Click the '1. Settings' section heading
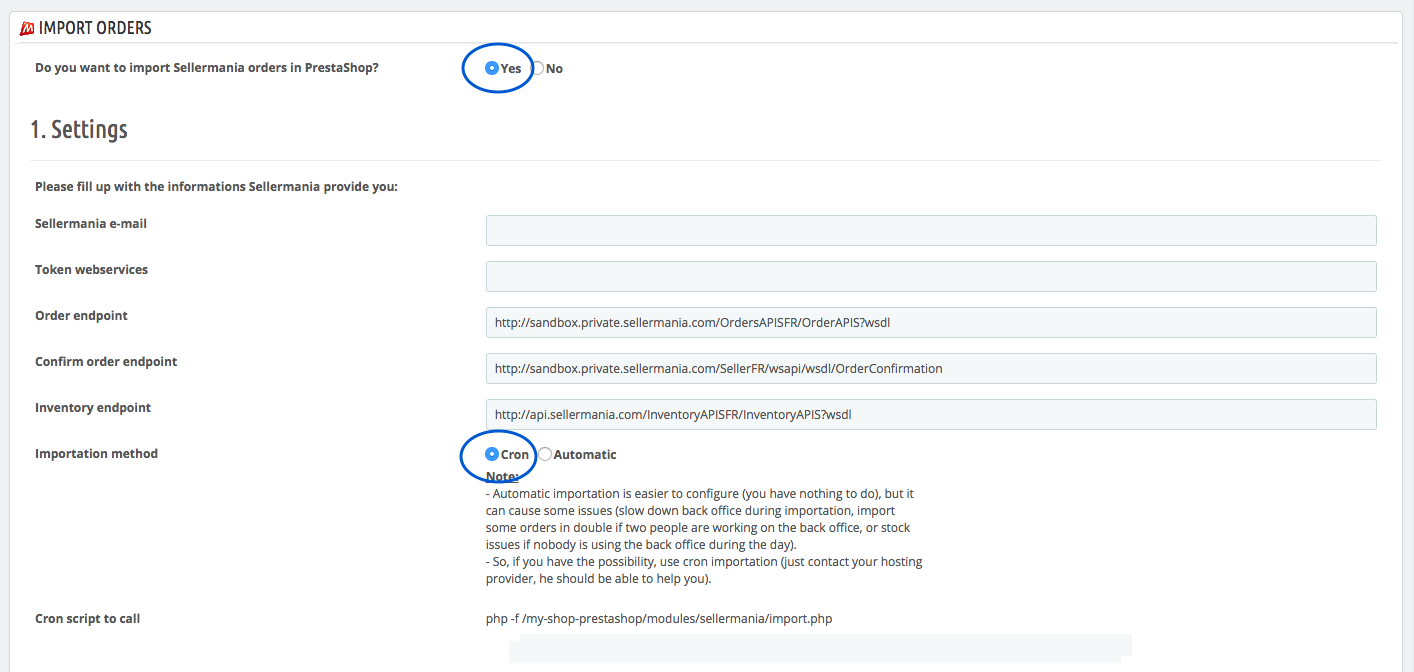 click(x=79, y=129)
